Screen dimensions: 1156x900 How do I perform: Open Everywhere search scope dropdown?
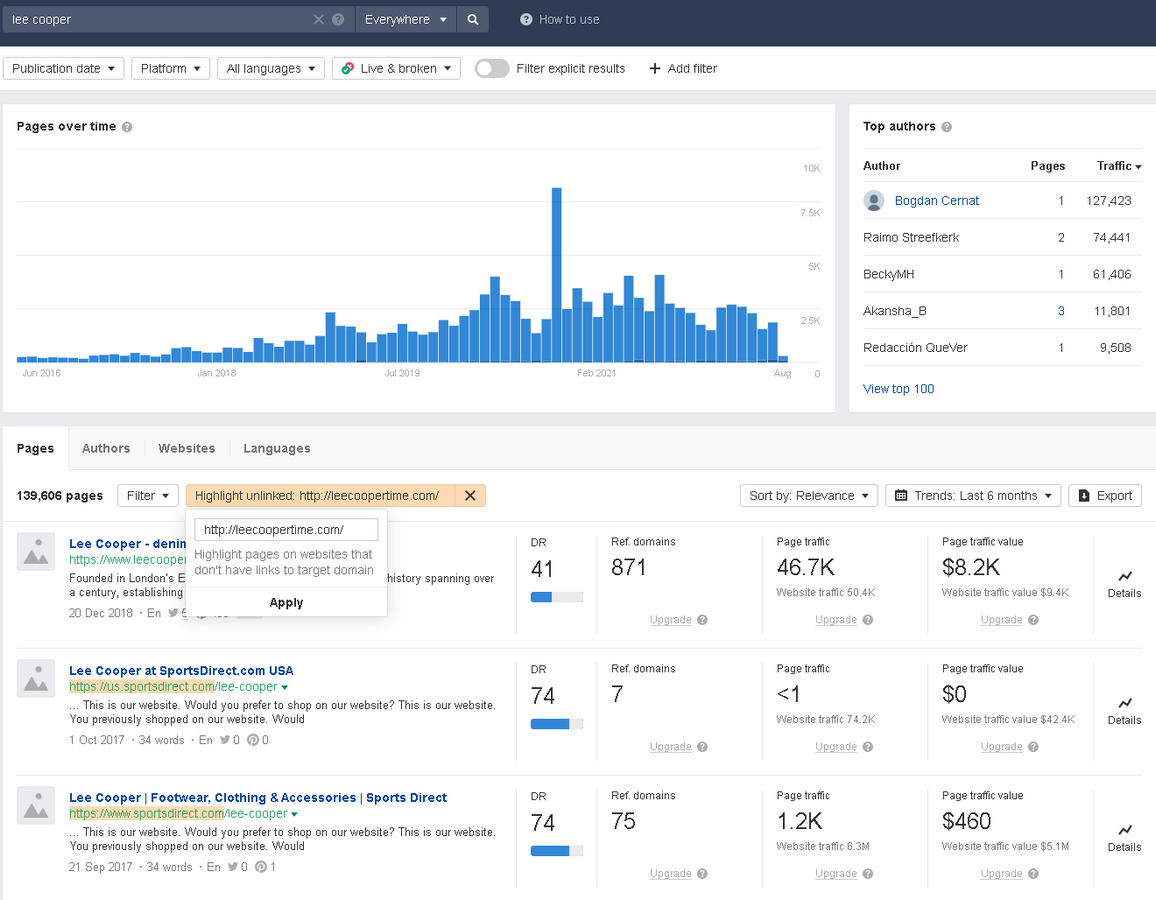click(x=405, y=19)
